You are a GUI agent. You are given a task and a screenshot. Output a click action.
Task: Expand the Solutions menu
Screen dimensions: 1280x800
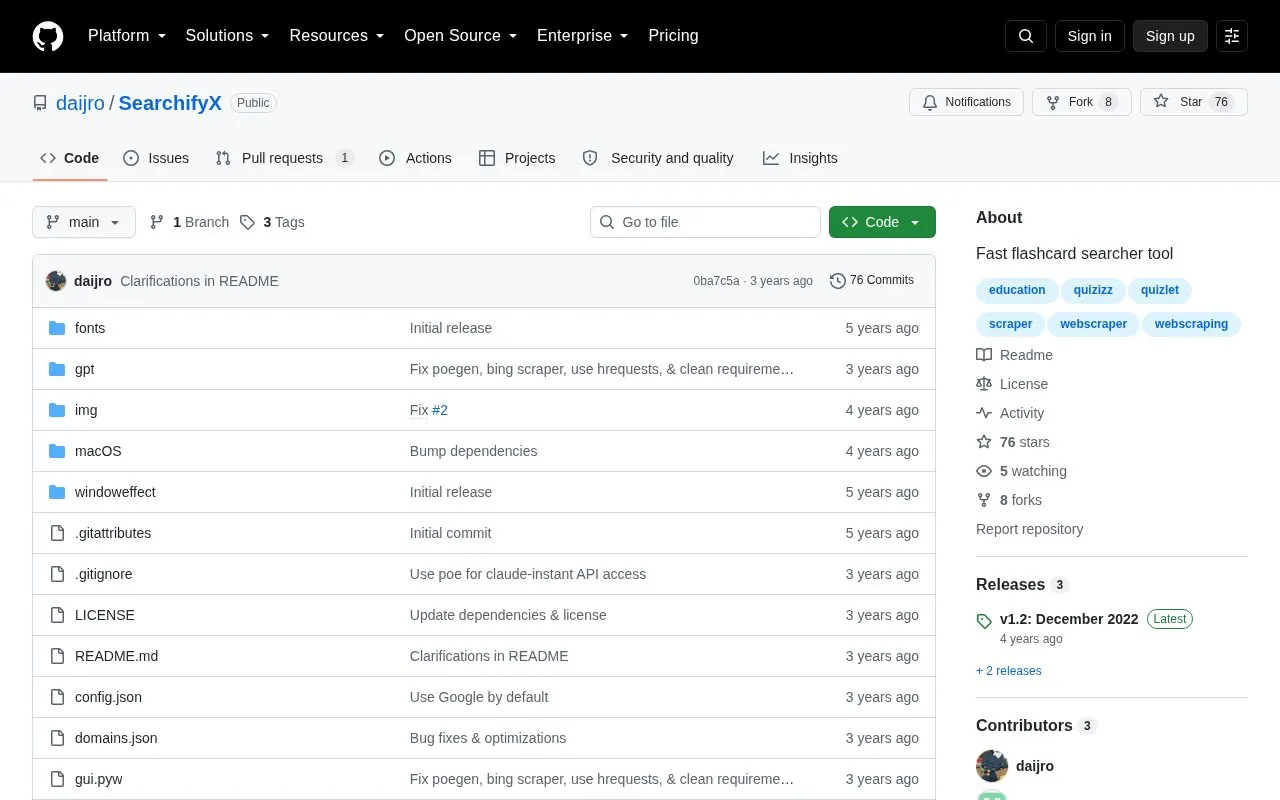228,36
